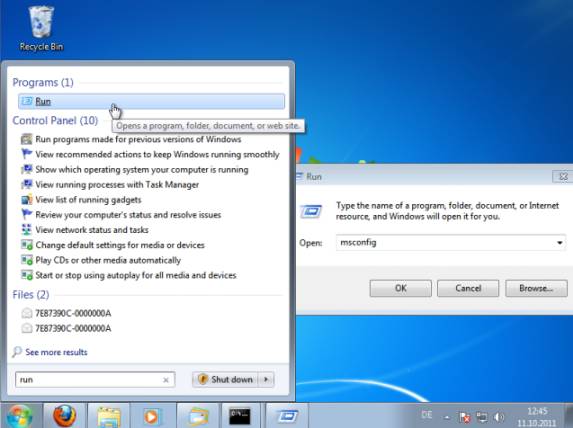573x428 pixels.
Task: Click the Programs (1) group header
Action: (x=43, y=82)
